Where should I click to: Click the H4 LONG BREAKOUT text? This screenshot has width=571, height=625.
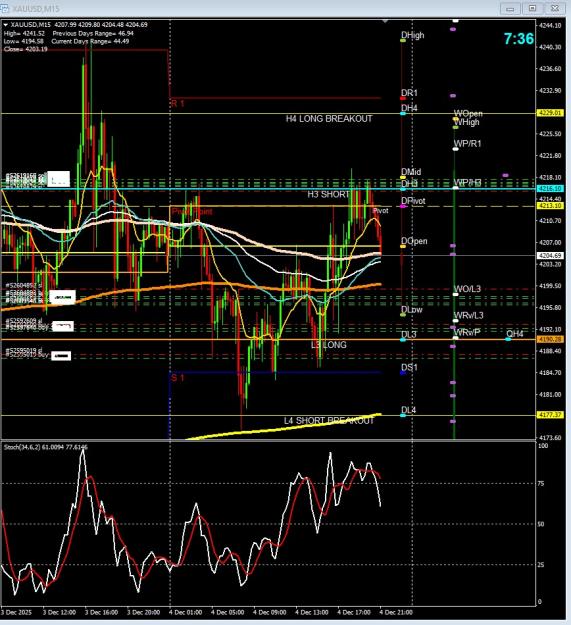(329, 119)
